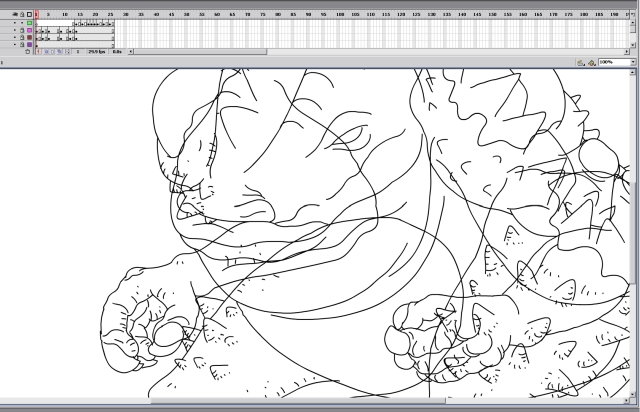This screenshot has height=412, width=640.
Task: Delete layer with the trash icon
Action: point(27,51)
